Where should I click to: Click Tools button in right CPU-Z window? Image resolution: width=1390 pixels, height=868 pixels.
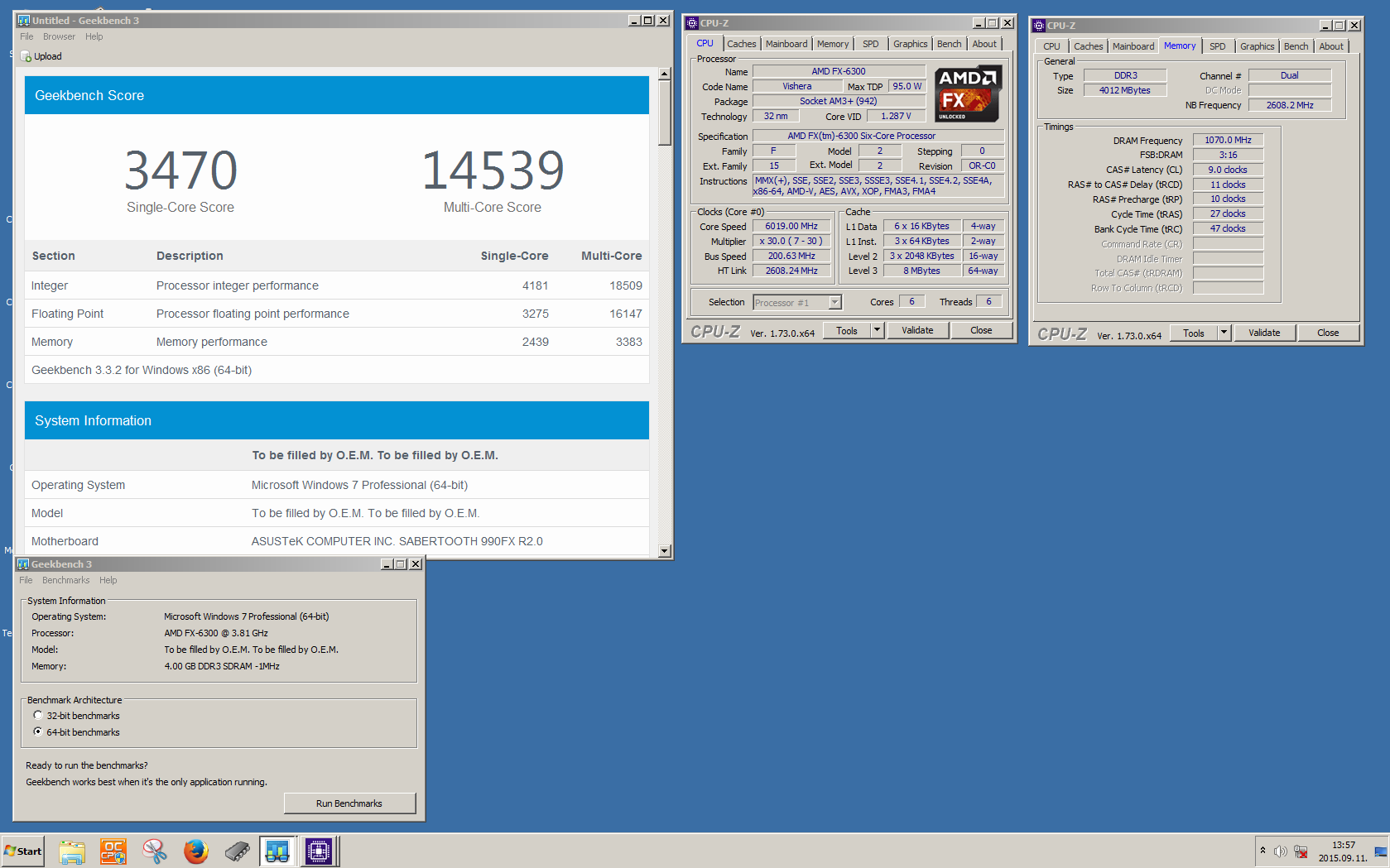click(x=1194, y=333)
